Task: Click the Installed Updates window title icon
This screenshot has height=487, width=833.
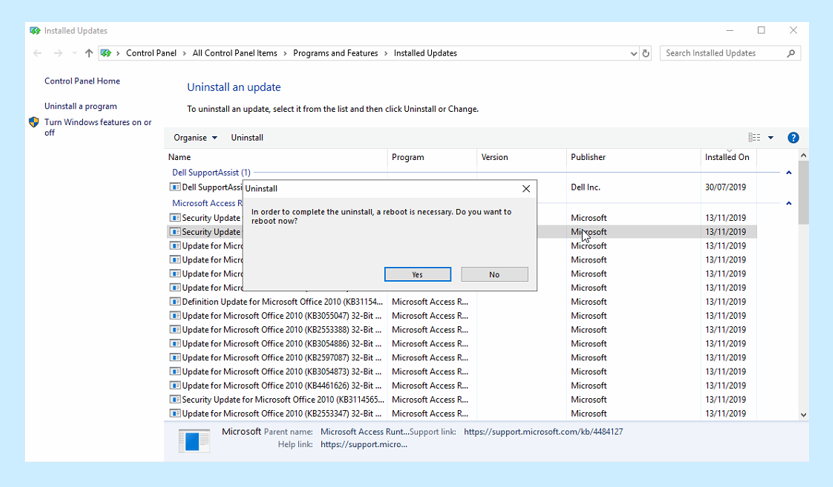Action: (35, 31)
